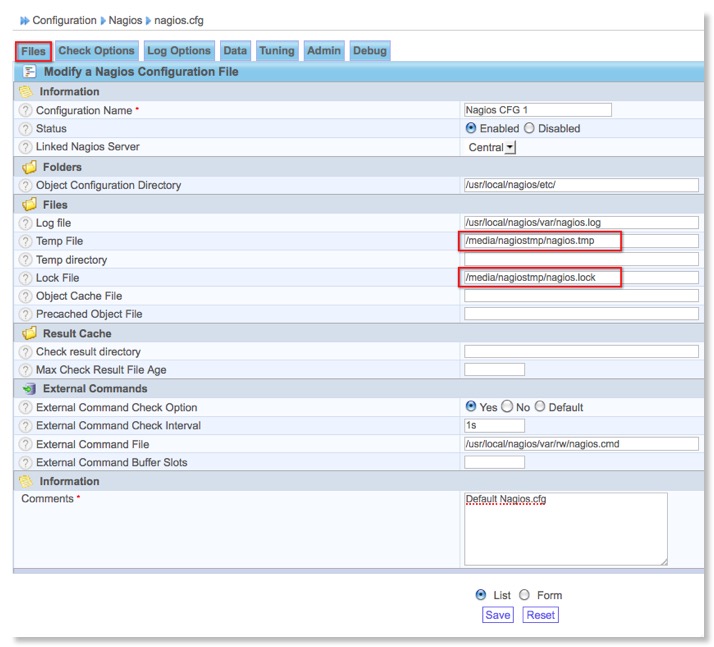The height and width of the screenshot is (647, 714).
Task: Select the Form radio button
Action: 525,595
